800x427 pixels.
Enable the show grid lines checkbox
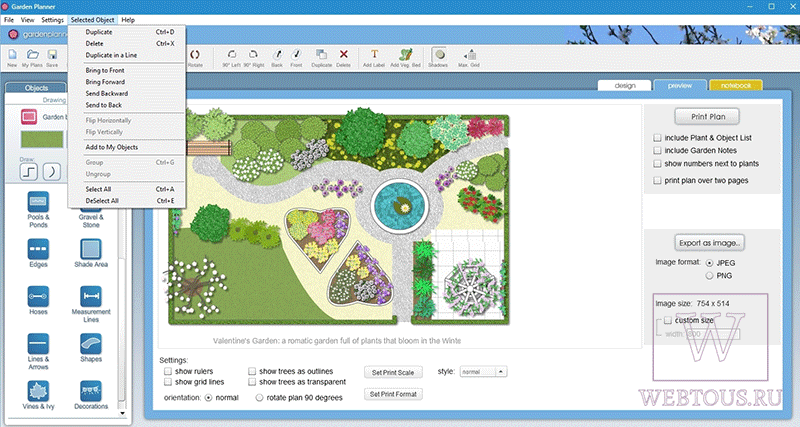(x=168, y=382)
